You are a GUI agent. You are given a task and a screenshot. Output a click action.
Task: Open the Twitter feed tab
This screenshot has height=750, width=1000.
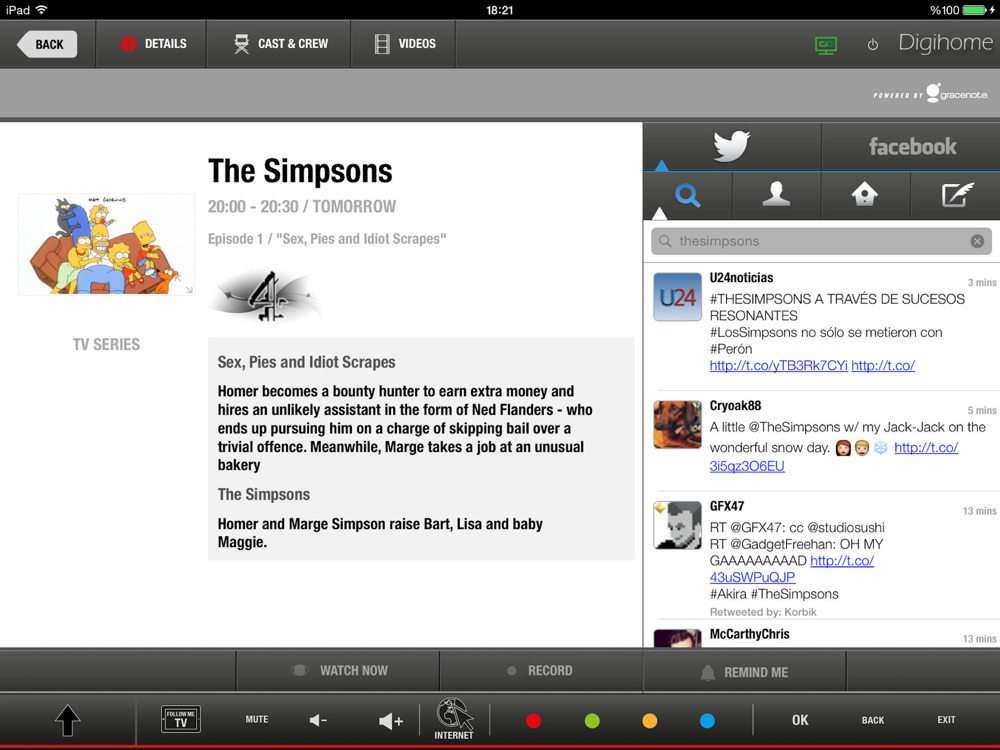[x=732, y=146]
